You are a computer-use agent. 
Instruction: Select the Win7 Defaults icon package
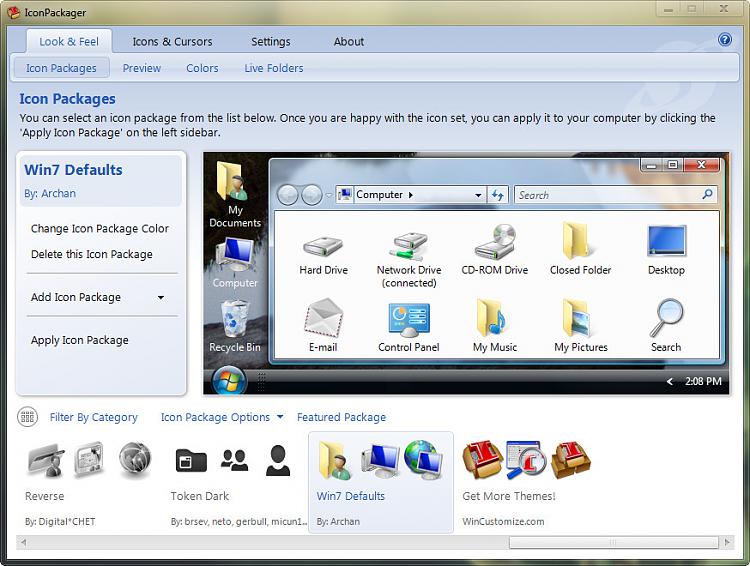tap(381, 482)
